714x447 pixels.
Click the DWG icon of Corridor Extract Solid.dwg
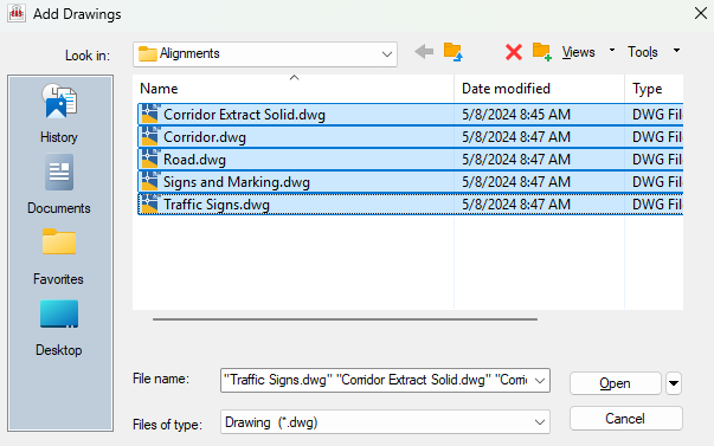(150, 114)
